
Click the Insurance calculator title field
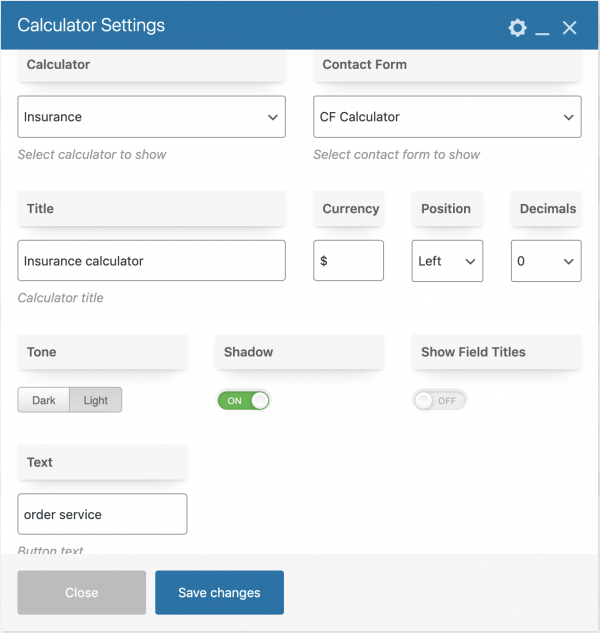[x=151, y=261]
